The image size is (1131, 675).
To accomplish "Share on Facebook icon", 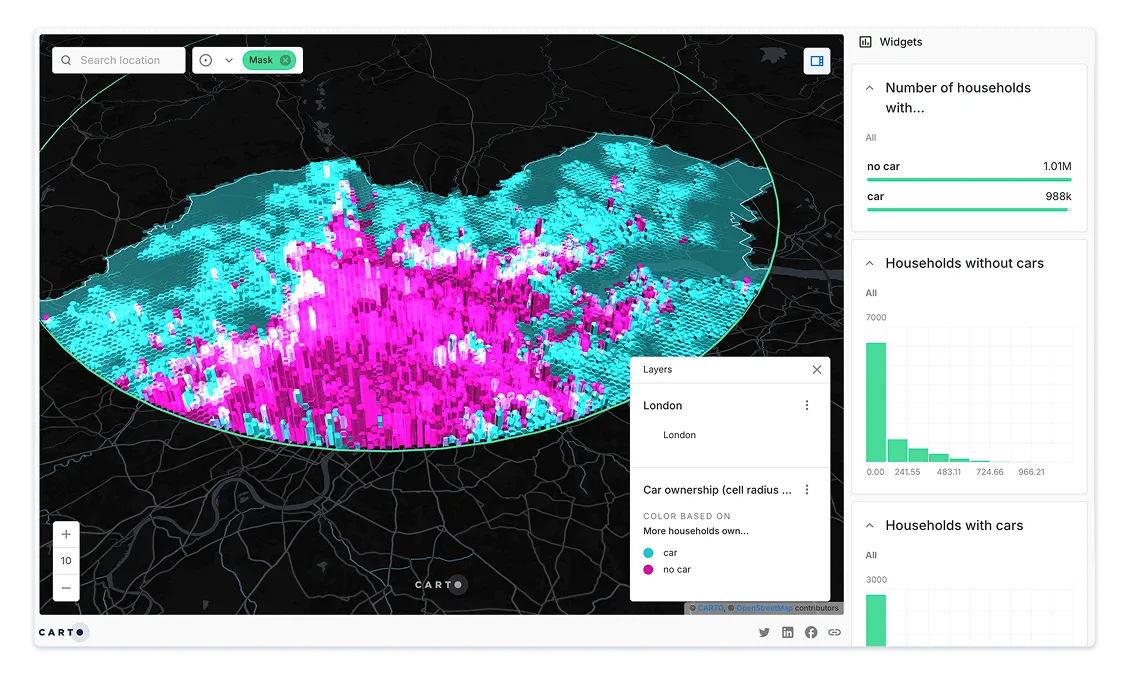I will click(x=811, y=632).
